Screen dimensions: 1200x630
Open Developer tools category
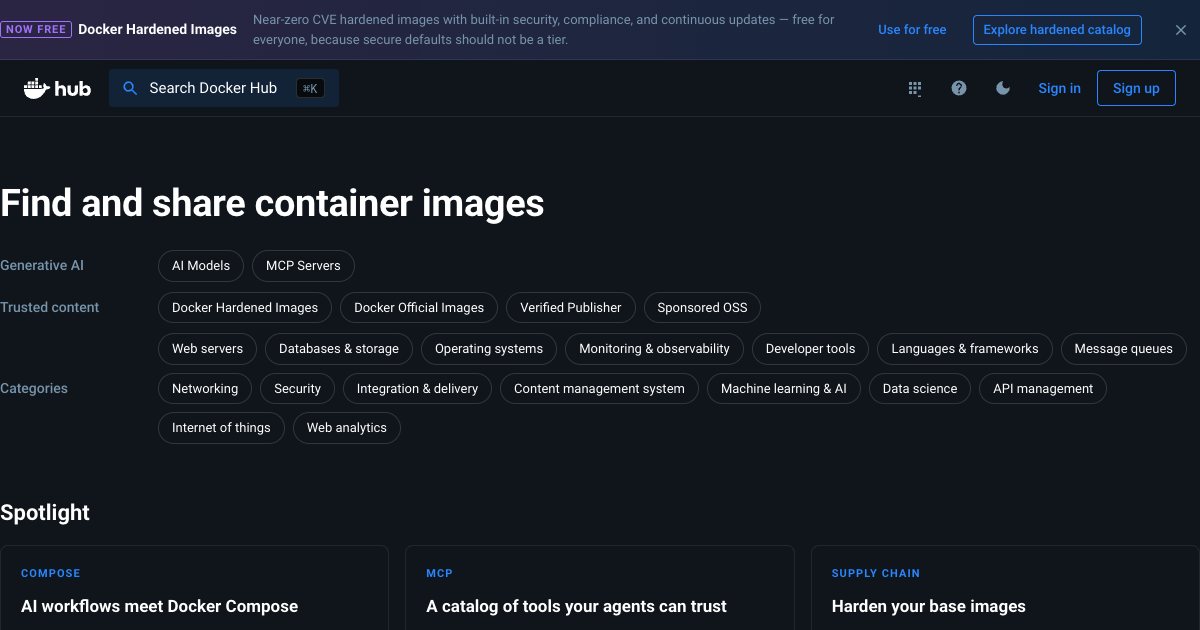[810, 349]
